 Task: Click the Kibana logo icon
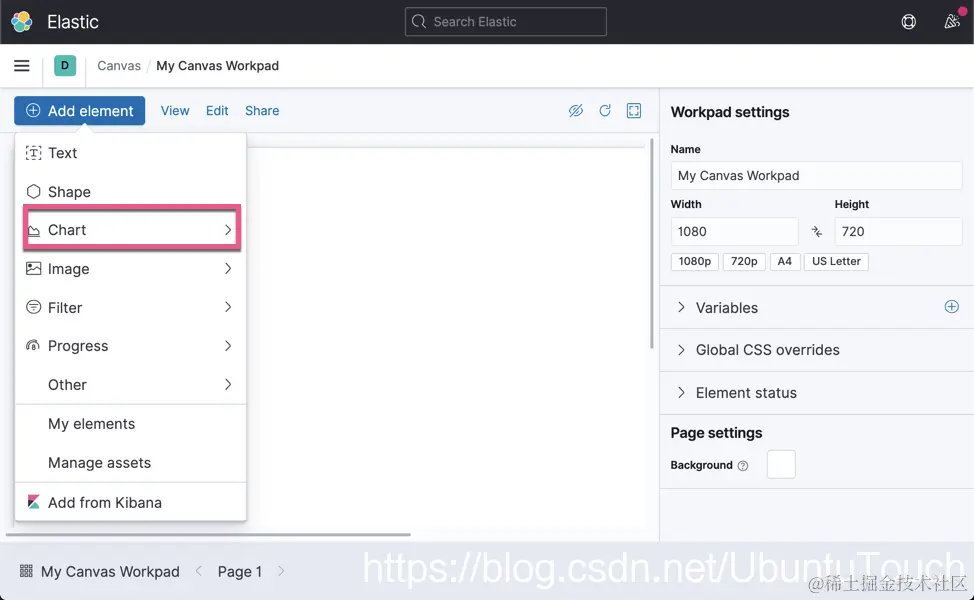(x=34, y=502)
